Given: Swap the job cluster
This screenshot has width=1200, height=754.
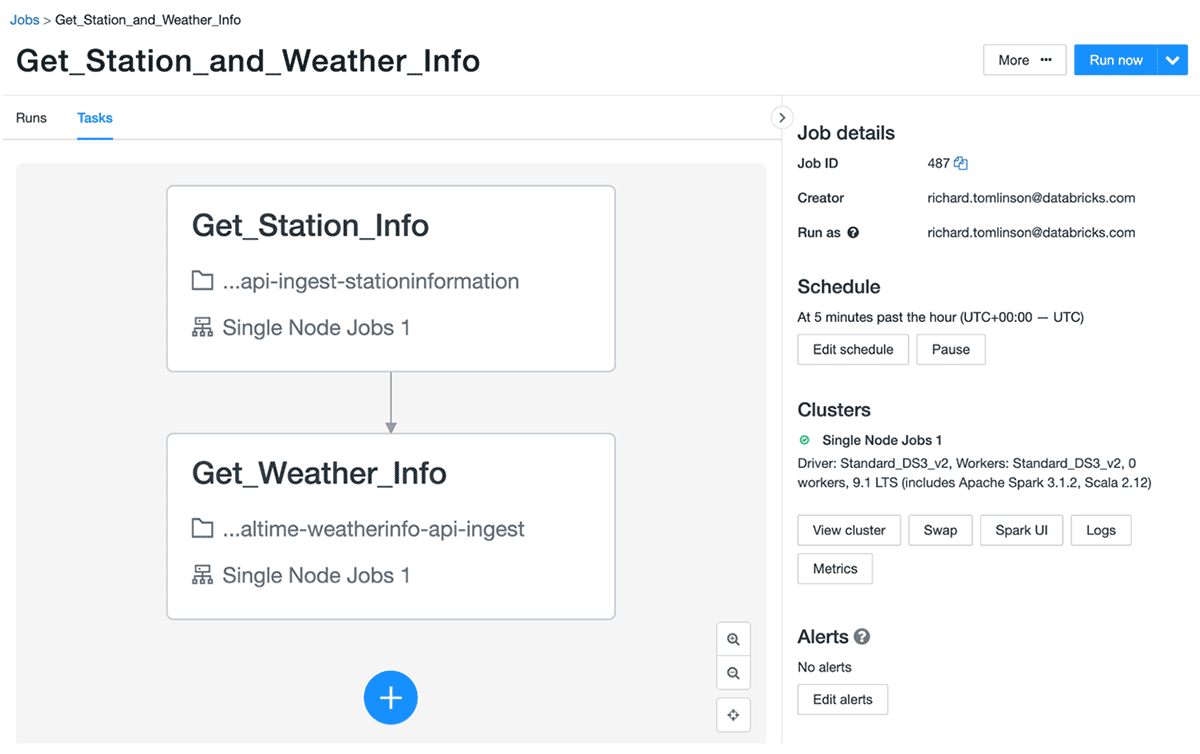Looking at the screenshot, I should point(940,530).
